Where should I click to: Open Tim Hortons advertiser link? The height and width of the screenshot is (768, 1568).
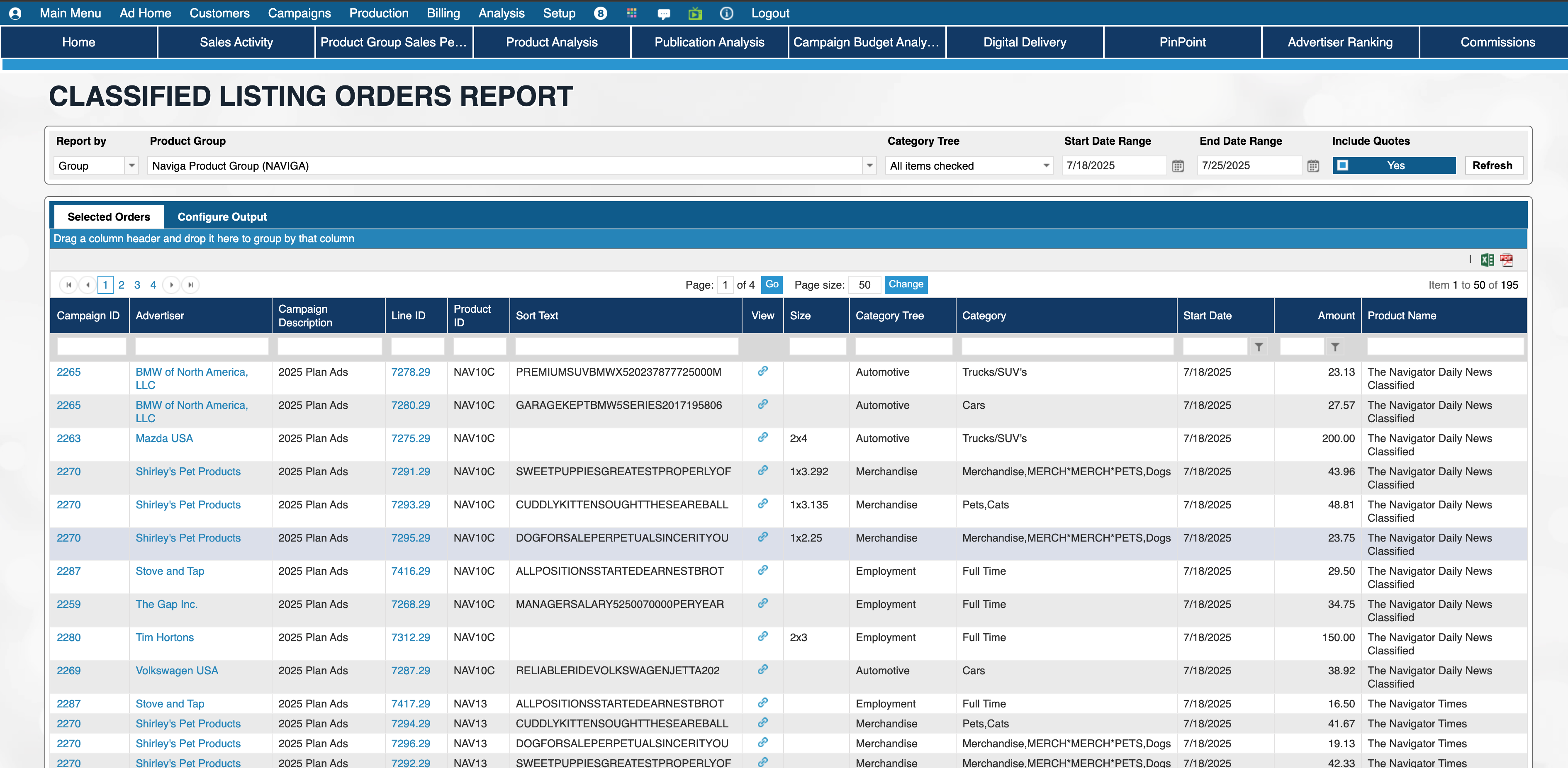(164, 637)
